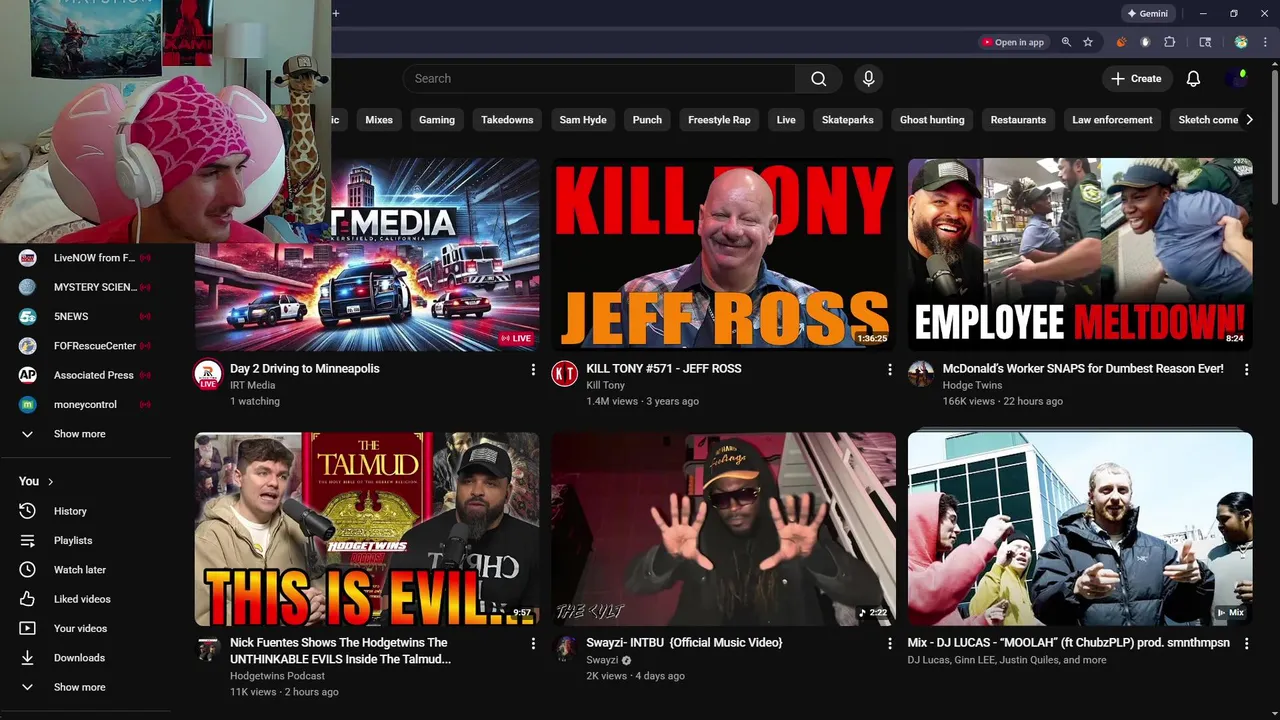Click the Gemini button in title bar
1280x720 pixels.
[x=1148, y=14]
